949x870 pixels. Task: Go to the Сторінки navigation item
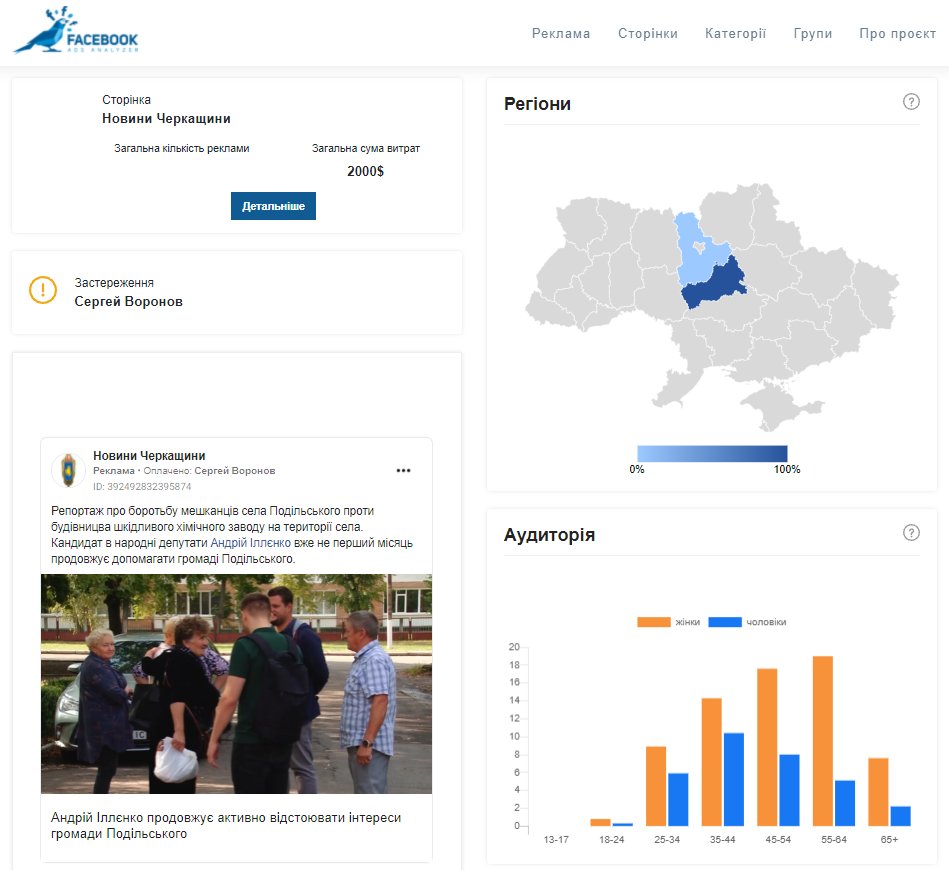point(648,34)
